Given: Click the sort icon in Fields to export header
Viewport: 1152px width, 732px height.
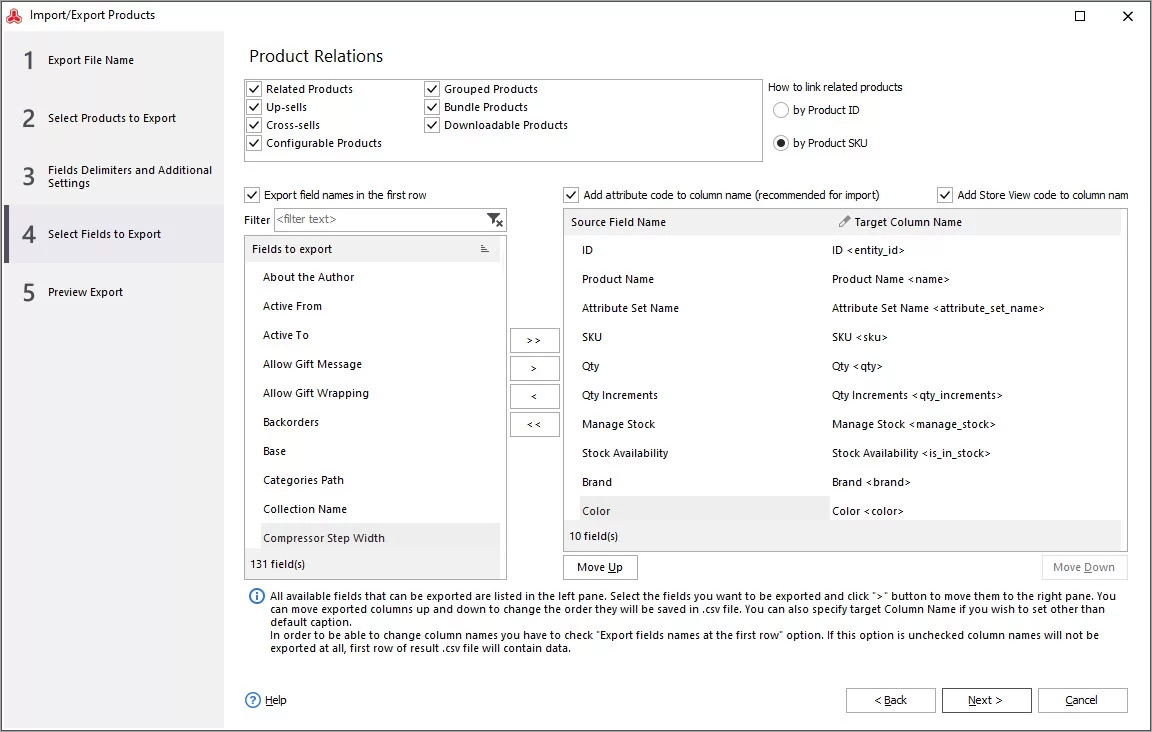Looking at the screenshot, I should point(484,249).
